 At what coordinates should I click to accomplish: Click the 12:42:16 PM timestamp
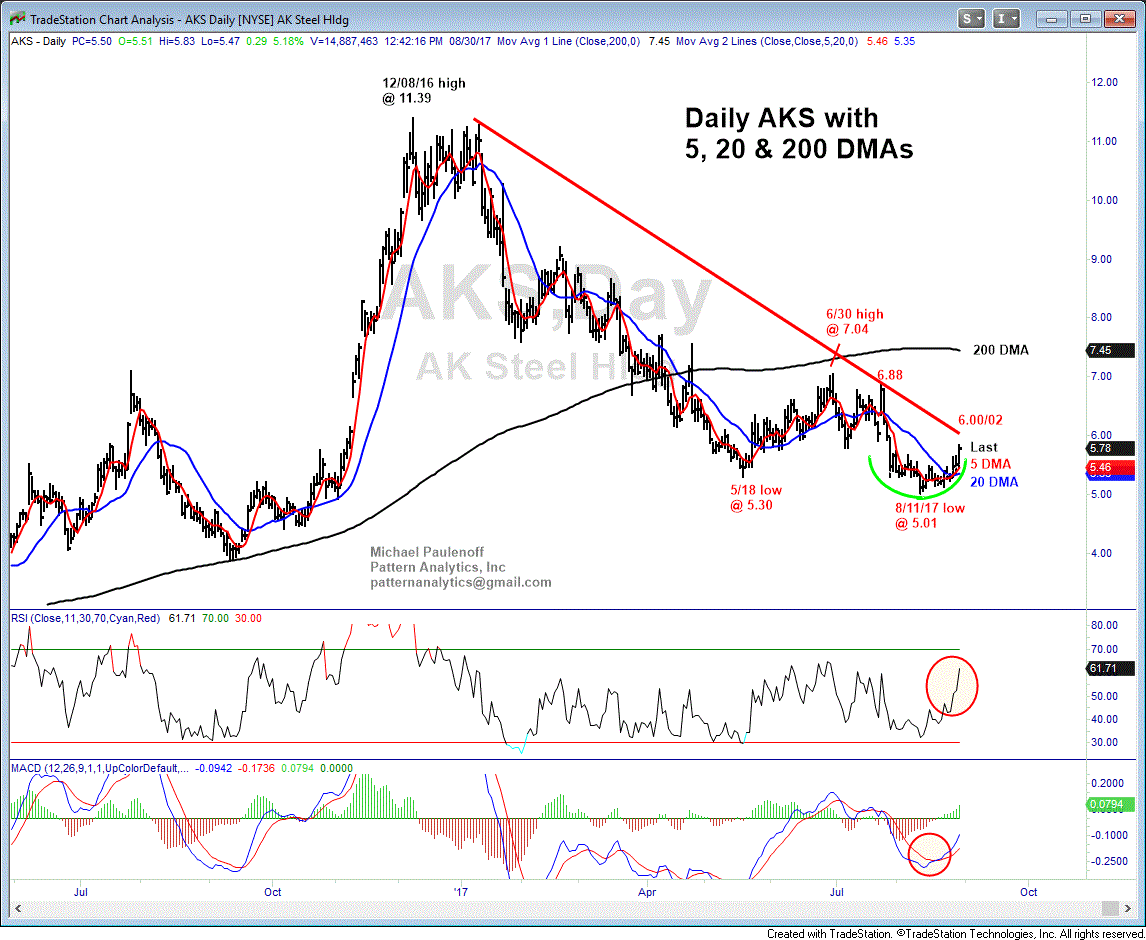point(414,42)
